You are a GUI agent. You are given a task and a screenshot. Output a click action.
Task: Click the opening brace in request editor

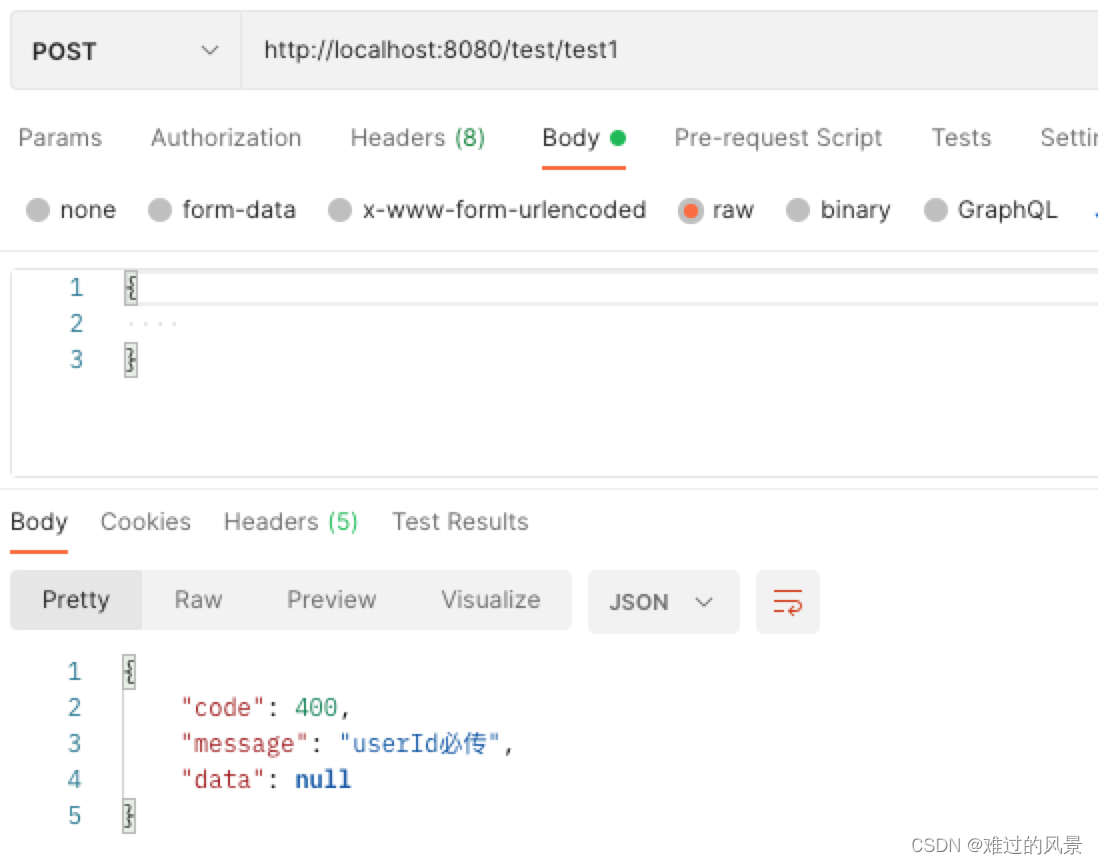pos(131,288)
